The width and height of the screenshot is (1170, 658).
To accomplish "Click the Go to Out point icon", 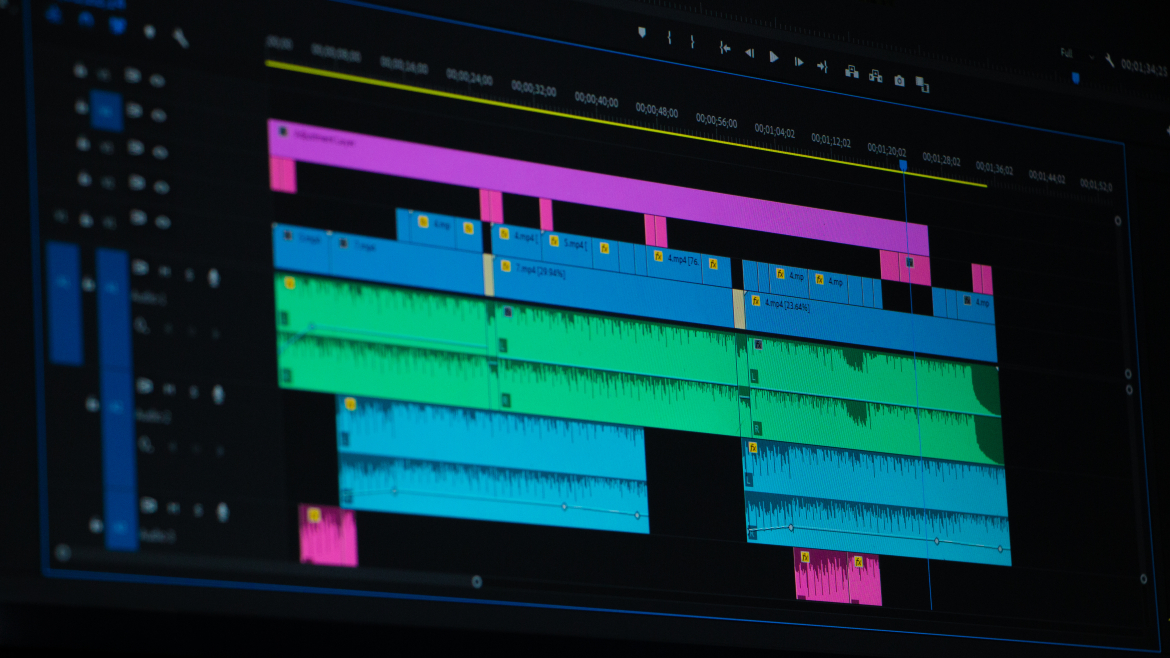I will 822,66.
